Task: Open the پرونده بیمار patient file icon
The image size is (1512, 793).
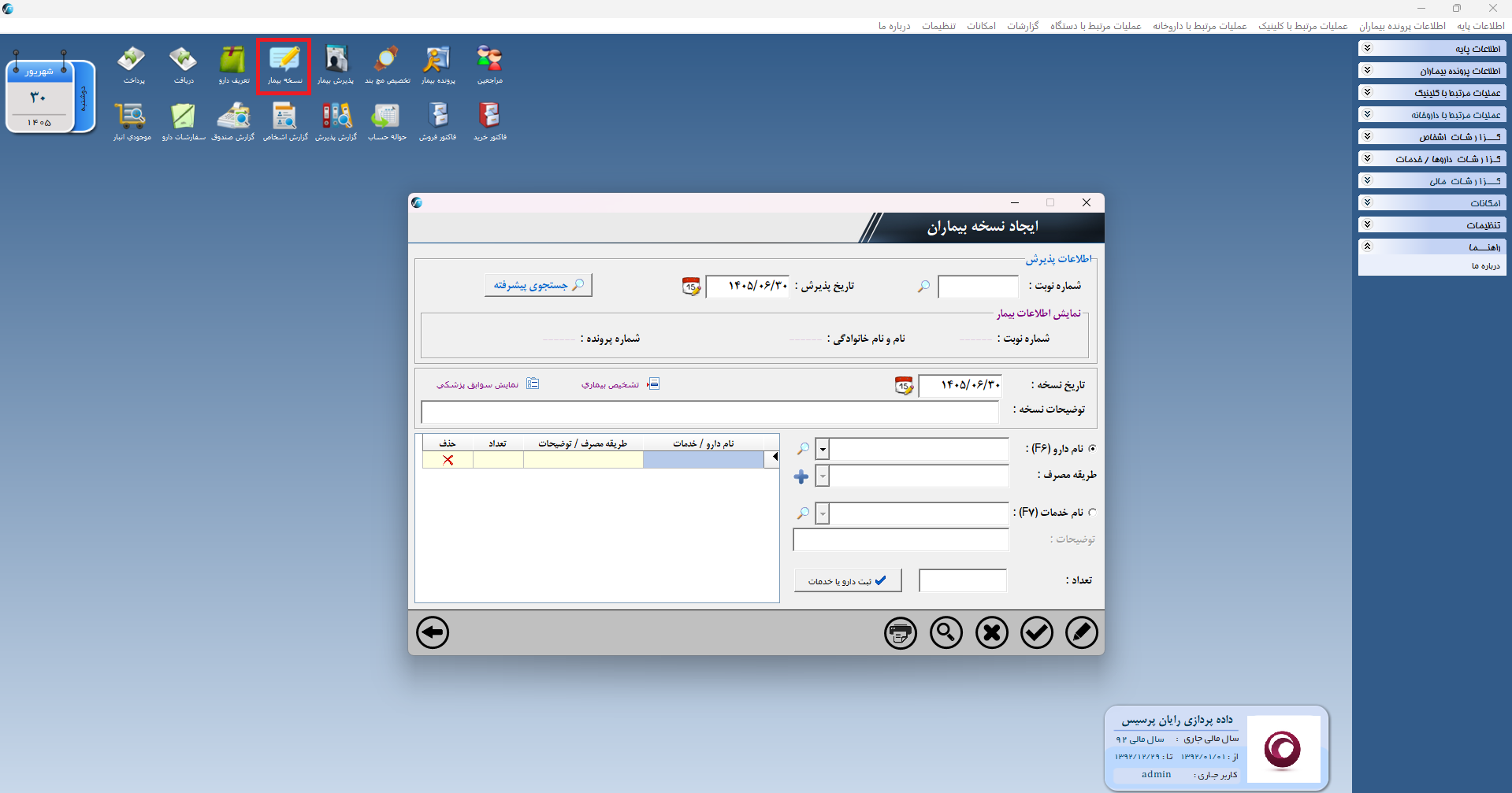Action: [437, 65]
